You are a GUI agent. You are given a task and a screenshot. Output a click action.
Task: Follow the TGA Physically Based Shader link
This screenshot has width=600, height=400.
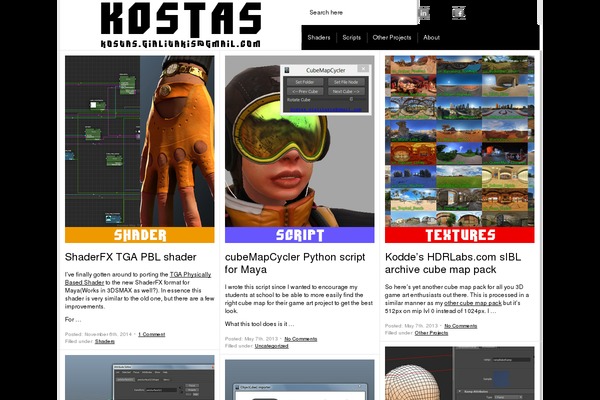(x=138, y=278)
